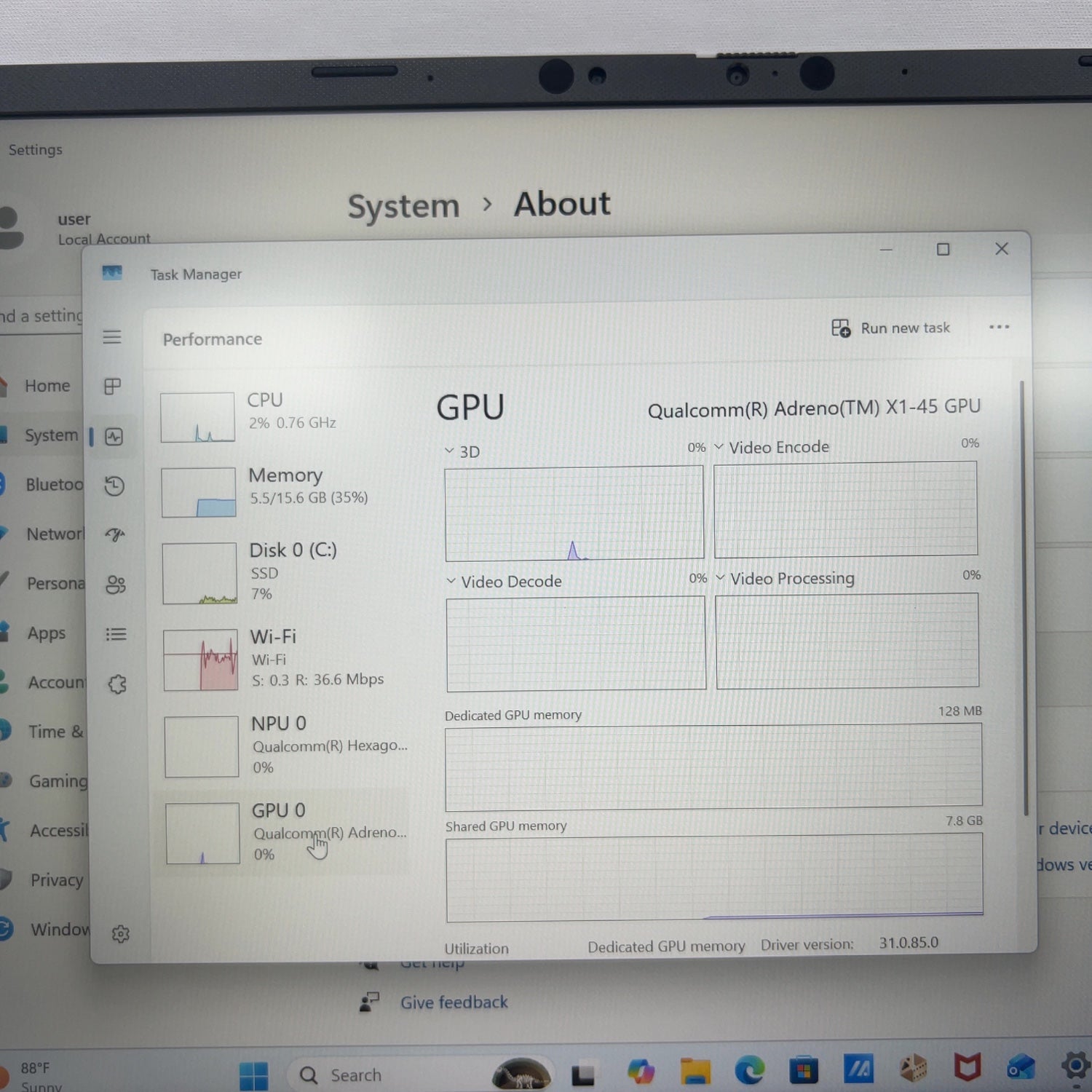This screenshot has height=1092, width=1092.
Task: Launch Copilot from the taskbar
Action: [641, 1072]
